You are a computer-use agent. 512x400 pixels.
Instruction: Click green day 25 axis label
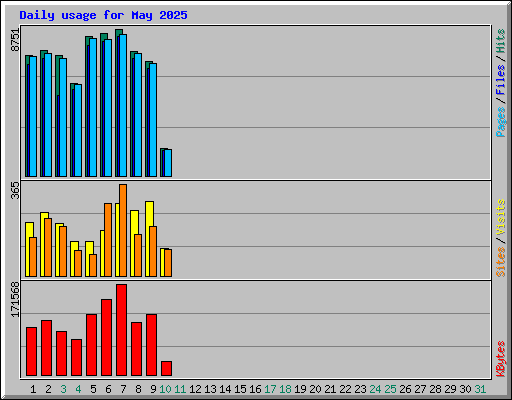pyautogui.click(x=390, y=389)
